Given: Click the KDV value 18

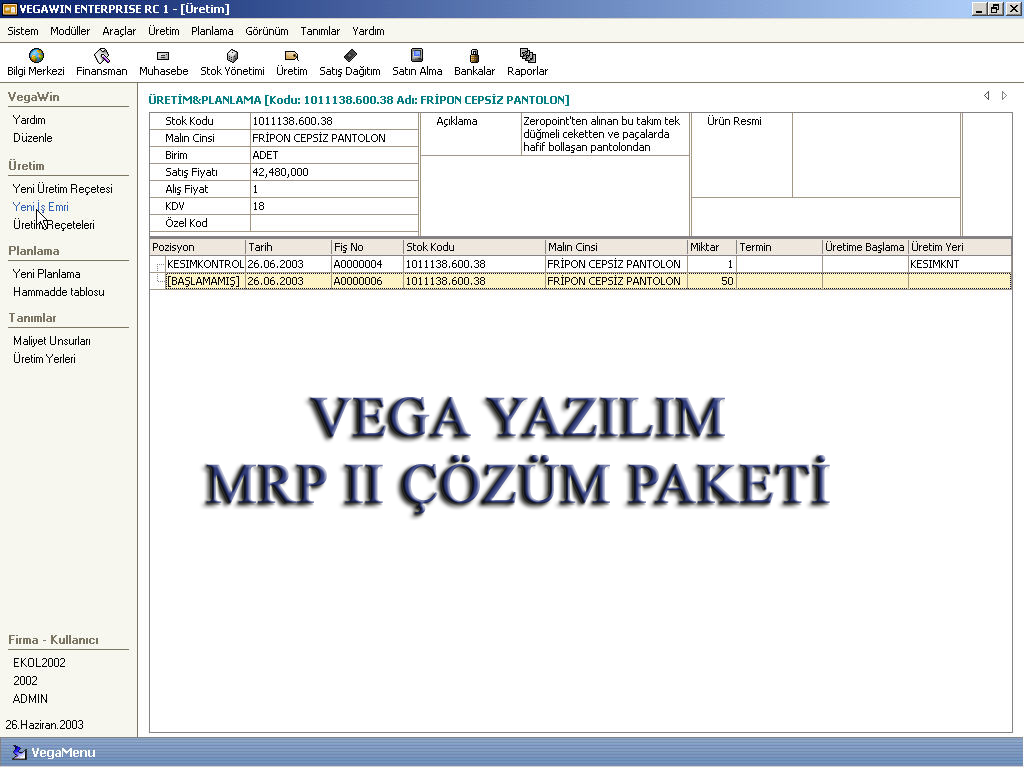Looking at the screenshot, I should (334, 206).
